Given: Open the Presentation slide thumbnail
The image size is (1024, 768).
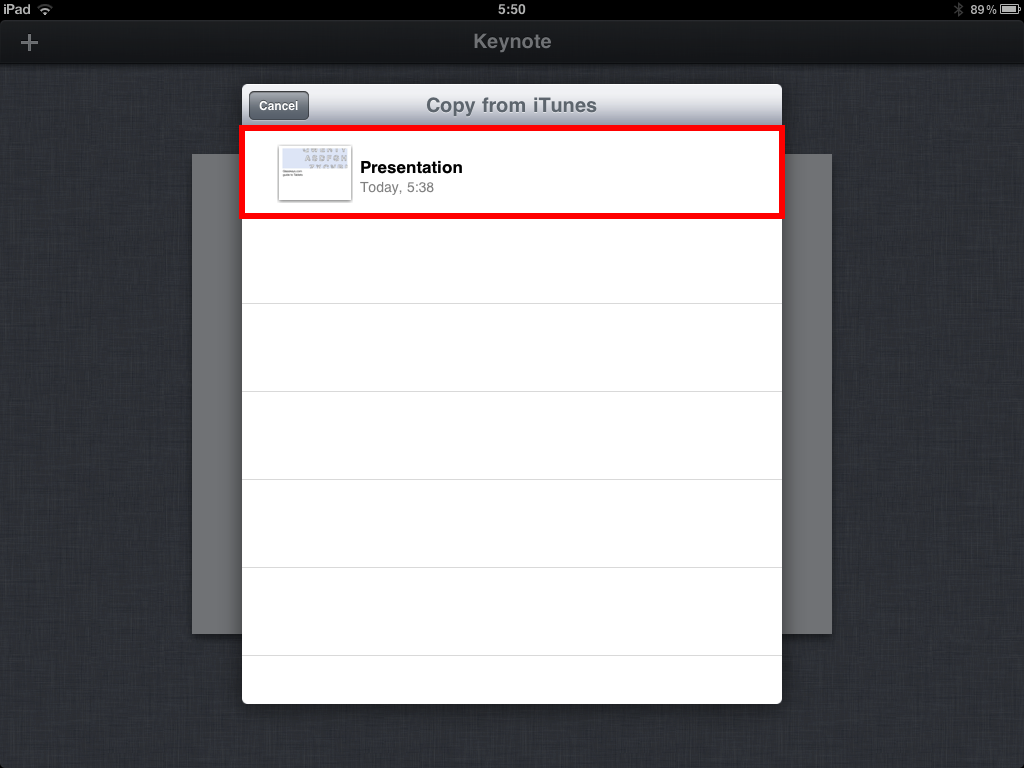Looking at the screenshot, I should 315,173.
